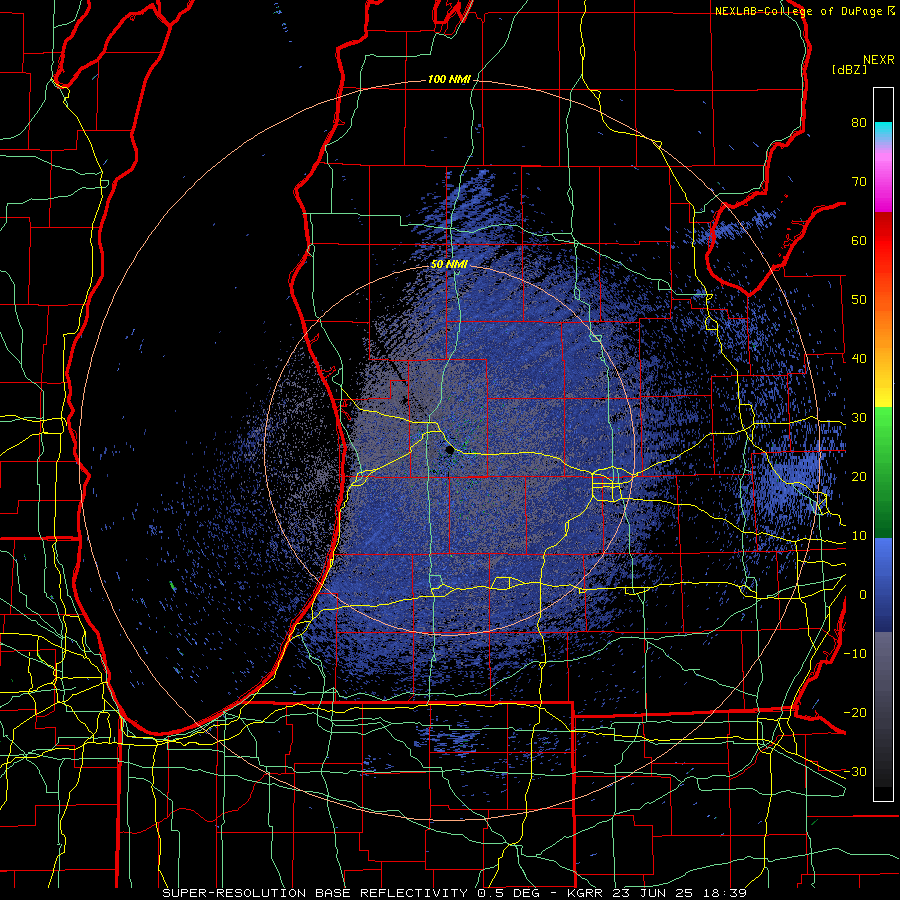Click the NEXR label above the color scale
This screenshot has height=900, width=900.
[x=878, y=60]
